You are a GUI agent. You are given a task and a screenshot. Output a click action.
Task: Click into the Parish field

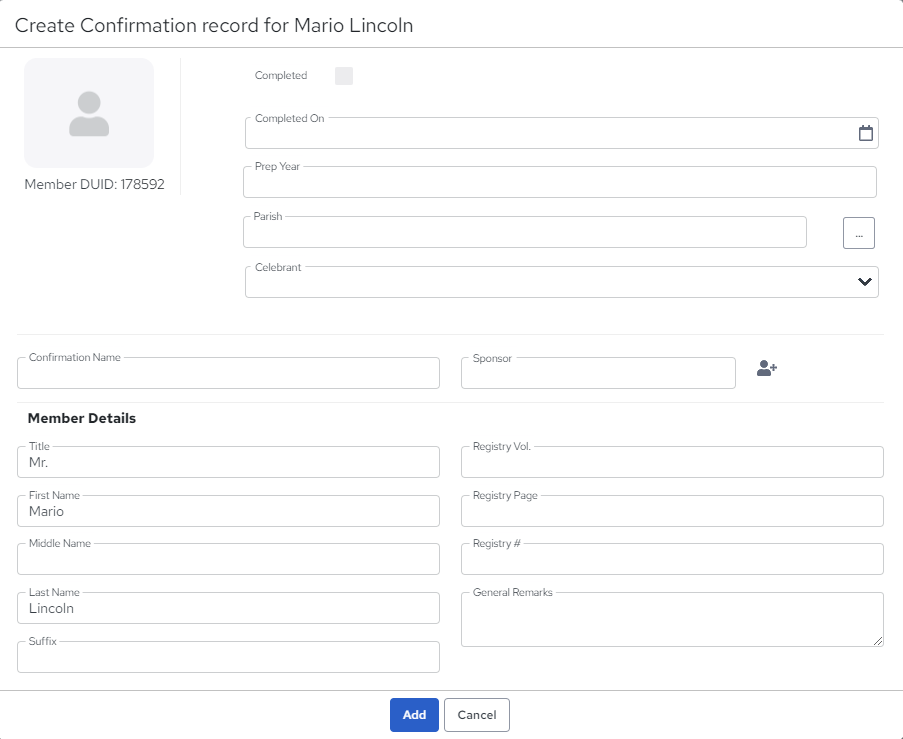[x=525, y=232]
